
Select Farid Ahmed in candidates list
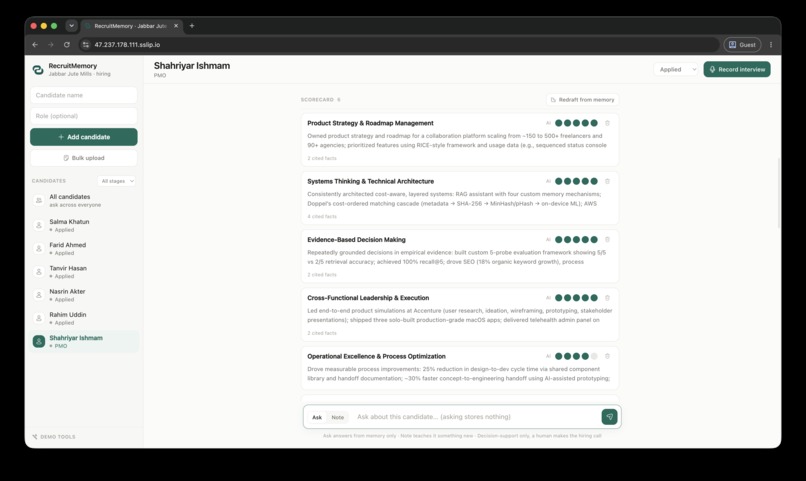point(84,249)
